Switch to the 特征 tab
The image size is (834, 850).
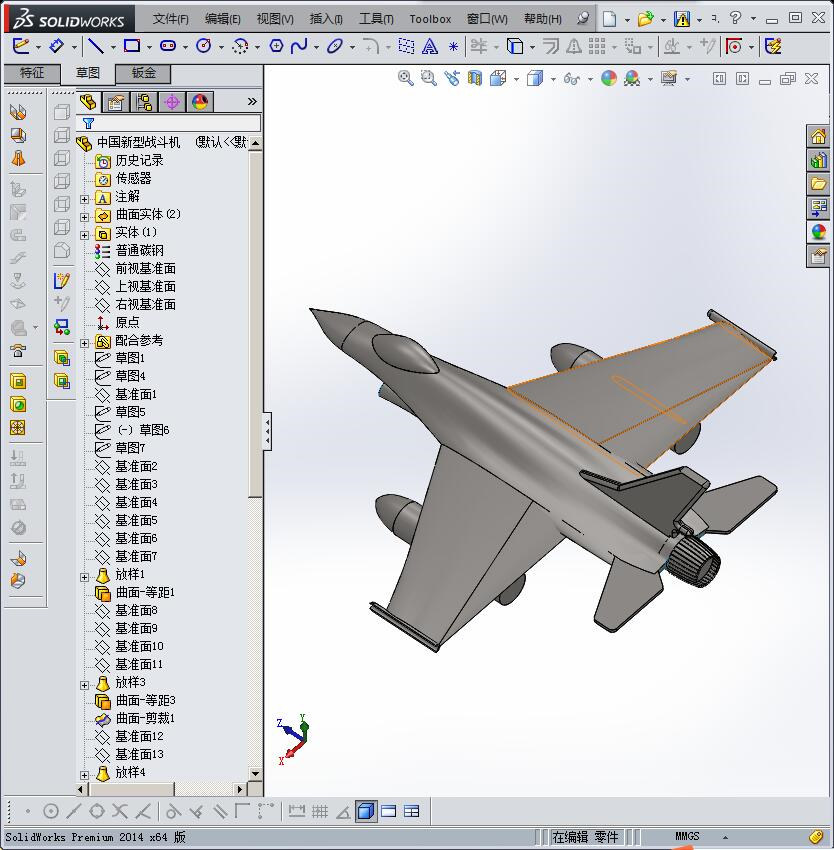click(x=32, y=73)
